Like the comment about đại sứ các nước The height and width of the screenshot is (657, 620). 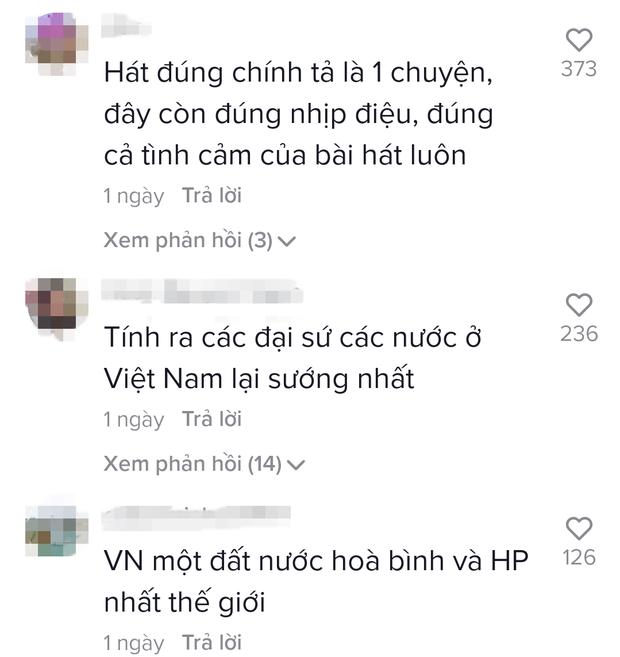tap(579, 304)
